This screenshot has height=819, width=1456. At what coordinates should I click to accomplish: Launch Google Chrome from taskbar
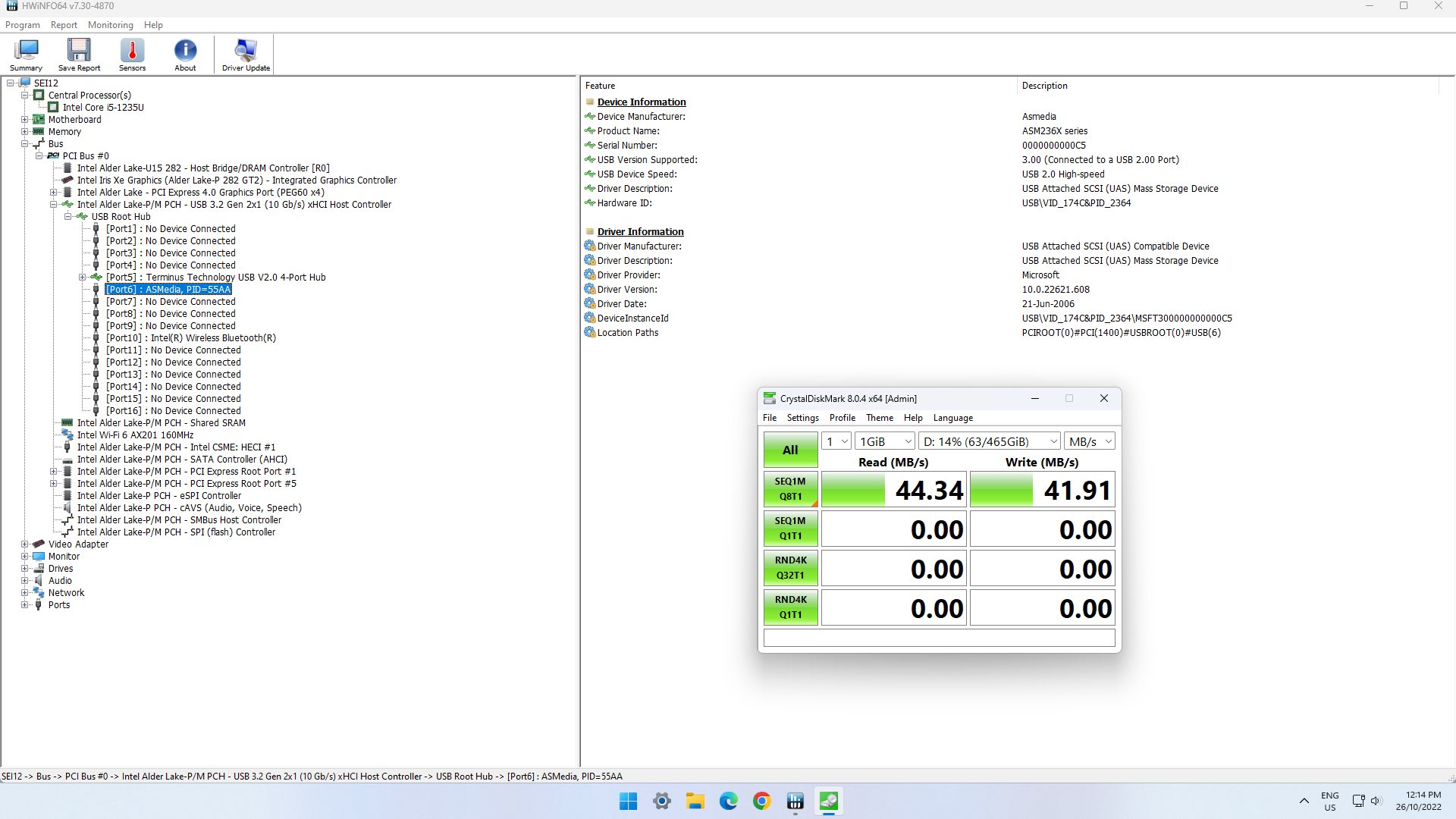762,802
